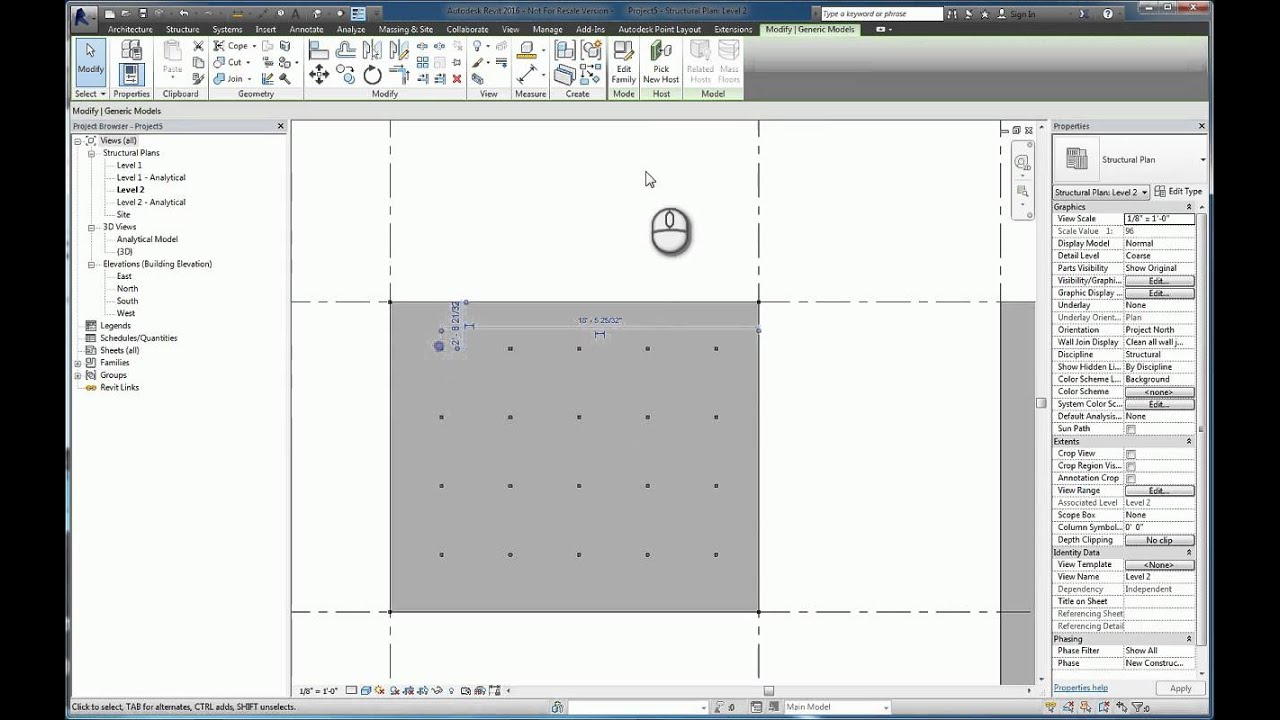Click the Copy tool with two circles
The image size is (1280, 720).
pos(346,74)
